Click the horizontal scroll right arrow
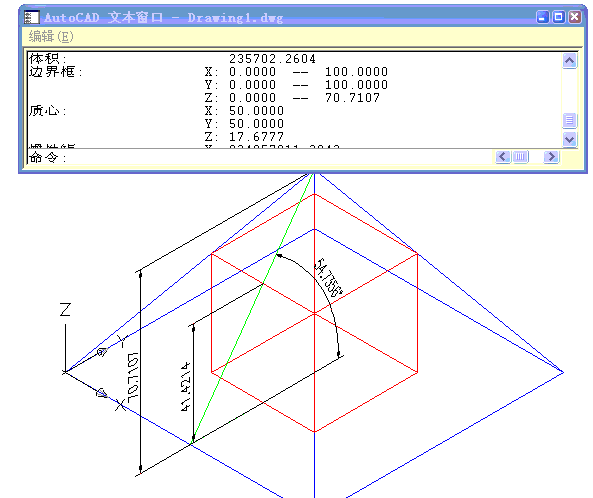Image resolution: width=593 pixels, height=498 pixels. point(551,157)
